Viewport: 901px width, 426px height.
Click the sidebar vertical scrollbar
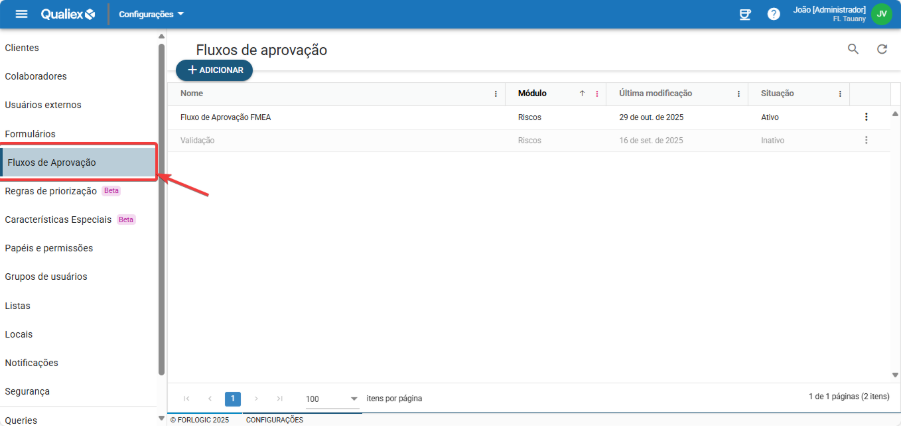[x=161, y=200]
